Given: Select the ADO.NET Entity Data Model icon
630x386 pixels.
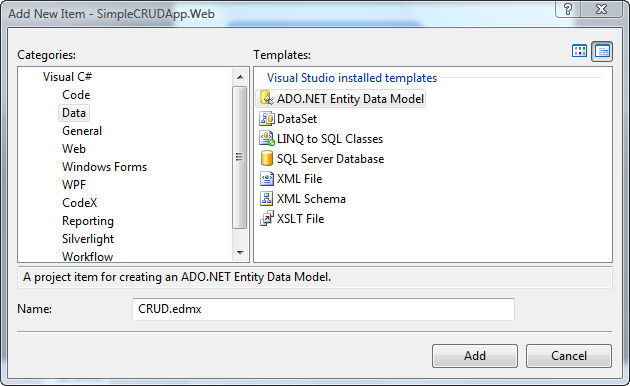Looking at the screenshot, I should point(266,98).
